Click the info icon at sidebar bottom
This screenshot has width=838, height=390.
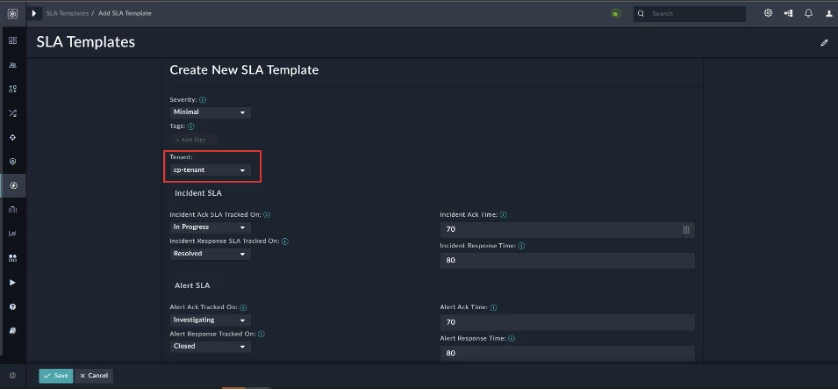click(13, 376)
